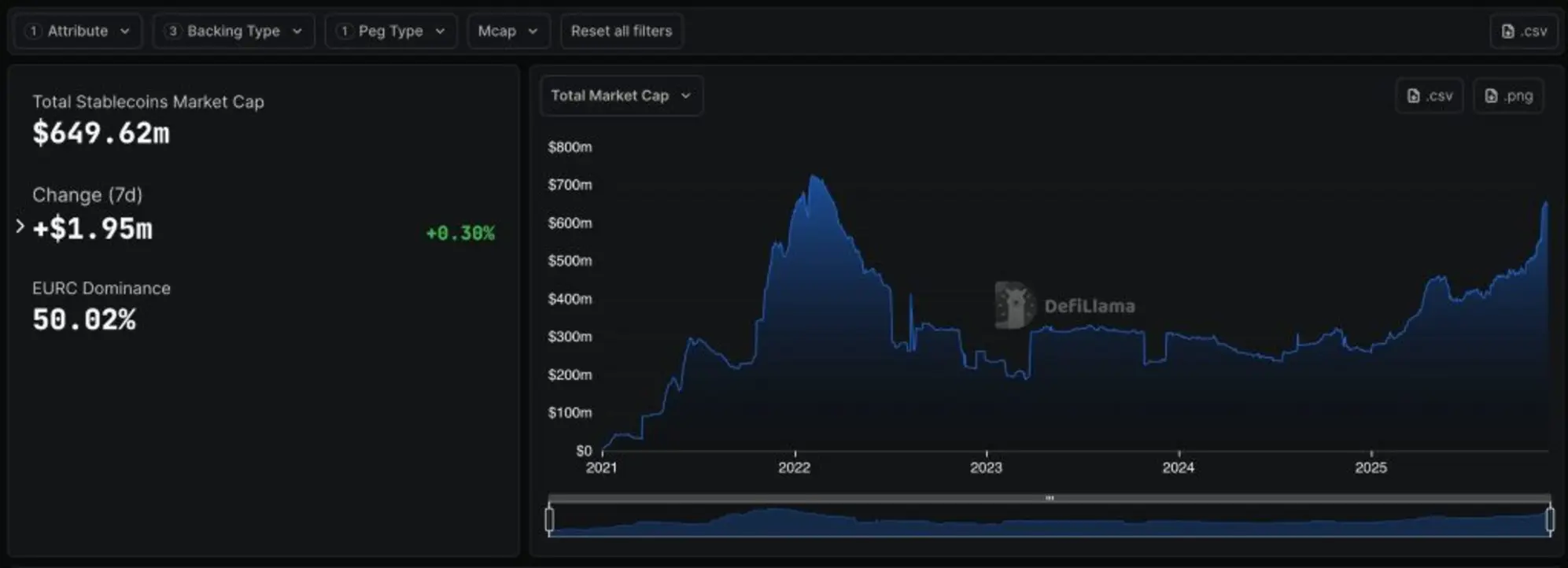Open the Total Market Cap chart selector
The height and width of the screenshot is (568, 1568).
621,96
